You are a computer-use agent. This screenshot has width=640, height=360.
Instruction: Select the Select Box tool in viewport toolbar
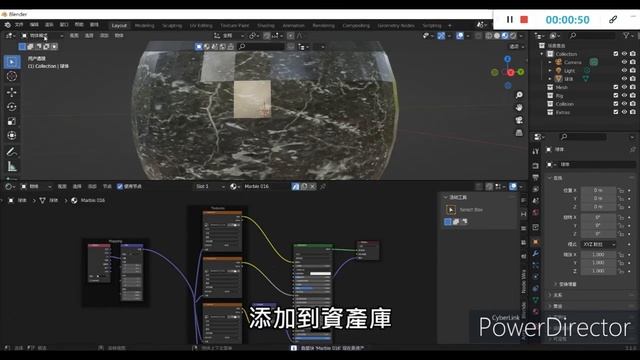point(12,62)
